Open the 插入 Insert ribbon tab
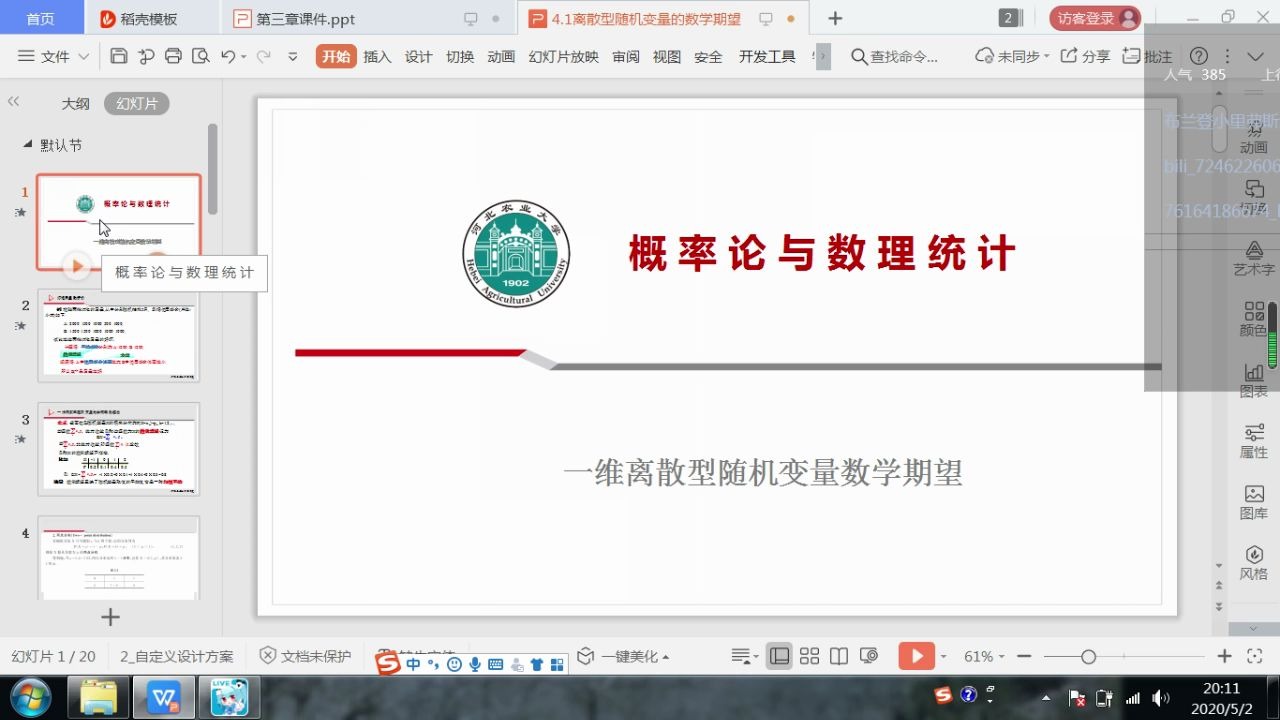Image resolution: width=1280 pixels, height=720 pixels. pyautogui.click(x=377, y=57)
